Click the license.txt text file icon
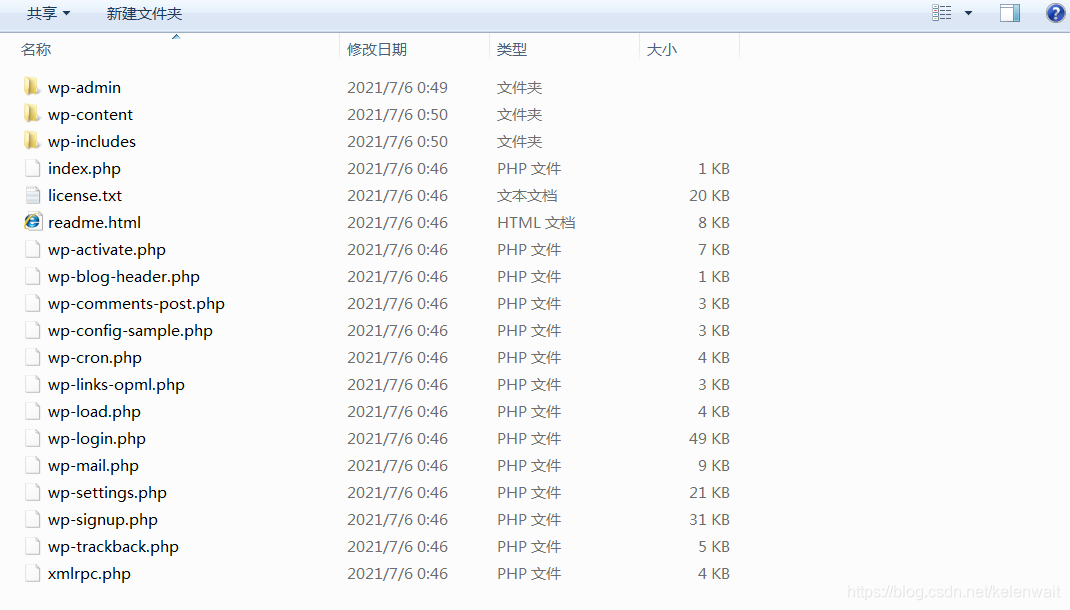The height and width of the screenshot is (610, 1070). coord(32,195)
